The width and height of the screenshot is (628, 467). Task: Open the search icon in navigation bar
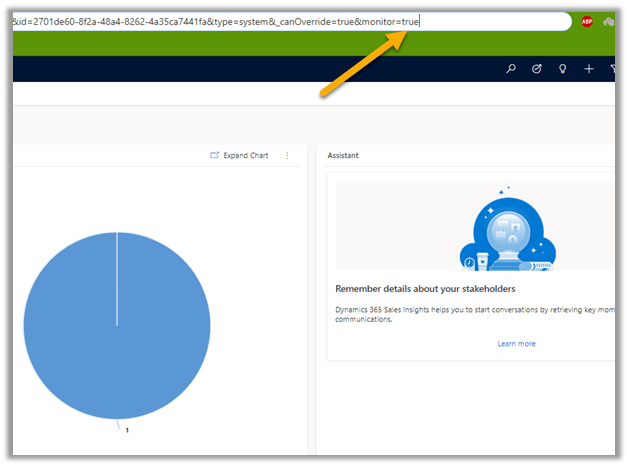tap(511, 69)
